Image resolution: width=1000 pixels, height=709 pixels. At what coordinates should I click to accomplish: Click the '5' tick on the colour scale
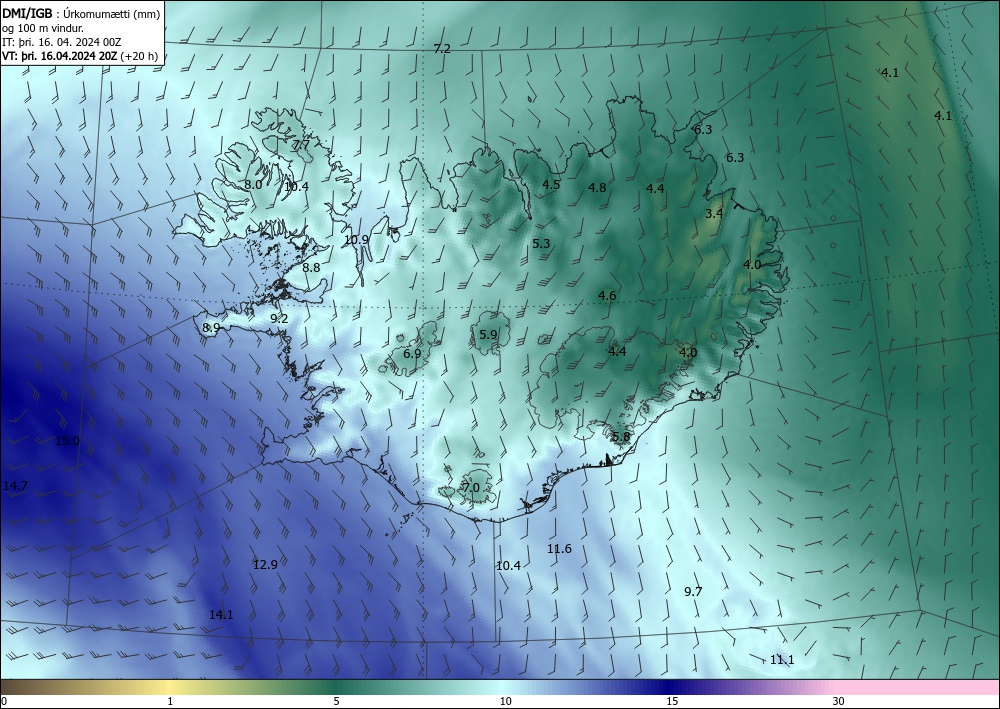pyautogui.click(x=336, y=702)
